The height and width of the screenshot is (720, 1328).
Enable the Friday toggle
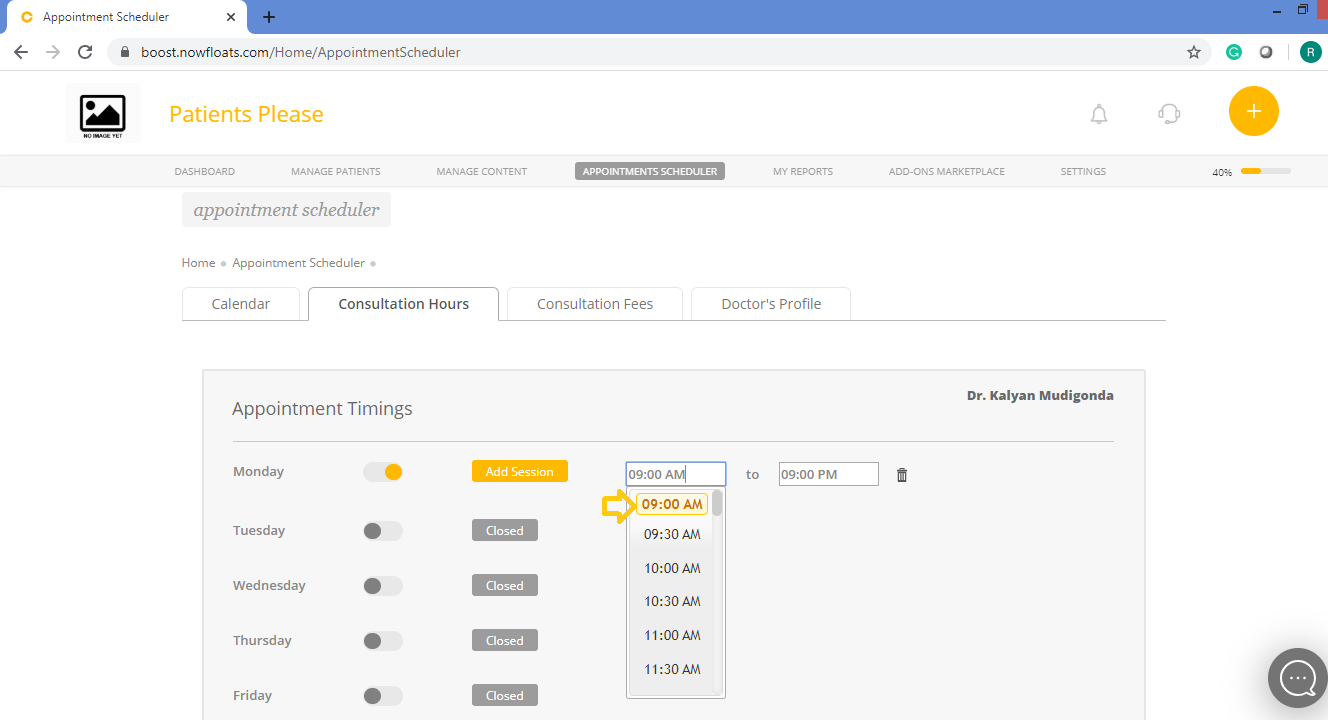(383, 696)
